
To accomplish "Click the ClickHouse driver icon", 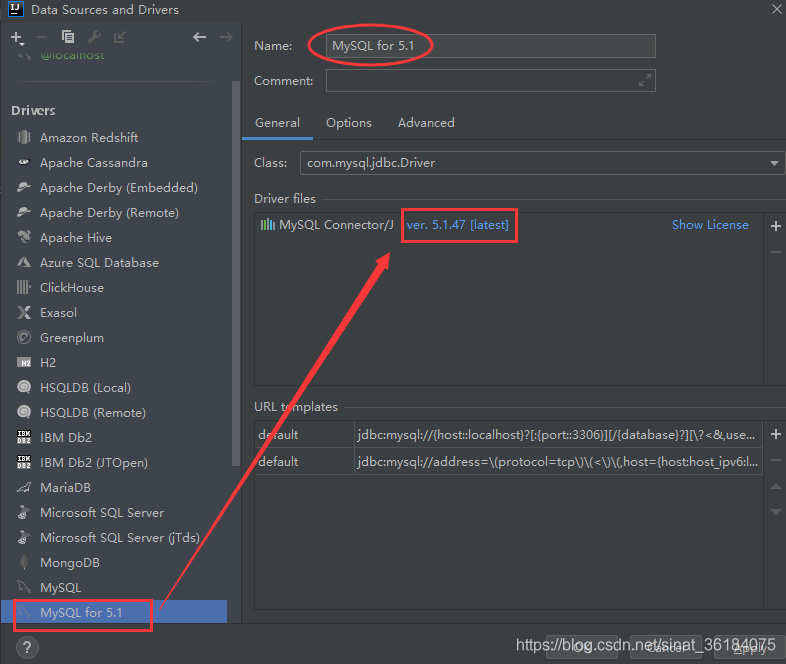I will tap(24, 287).
